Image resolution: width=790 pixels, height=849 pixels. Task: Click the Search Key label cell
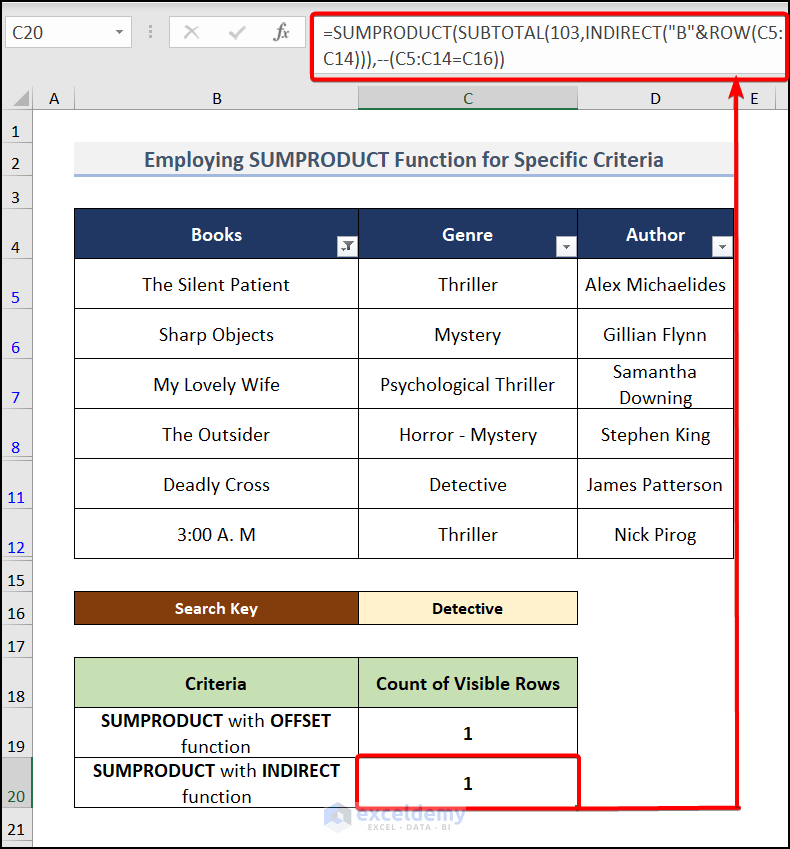(217, 608)
